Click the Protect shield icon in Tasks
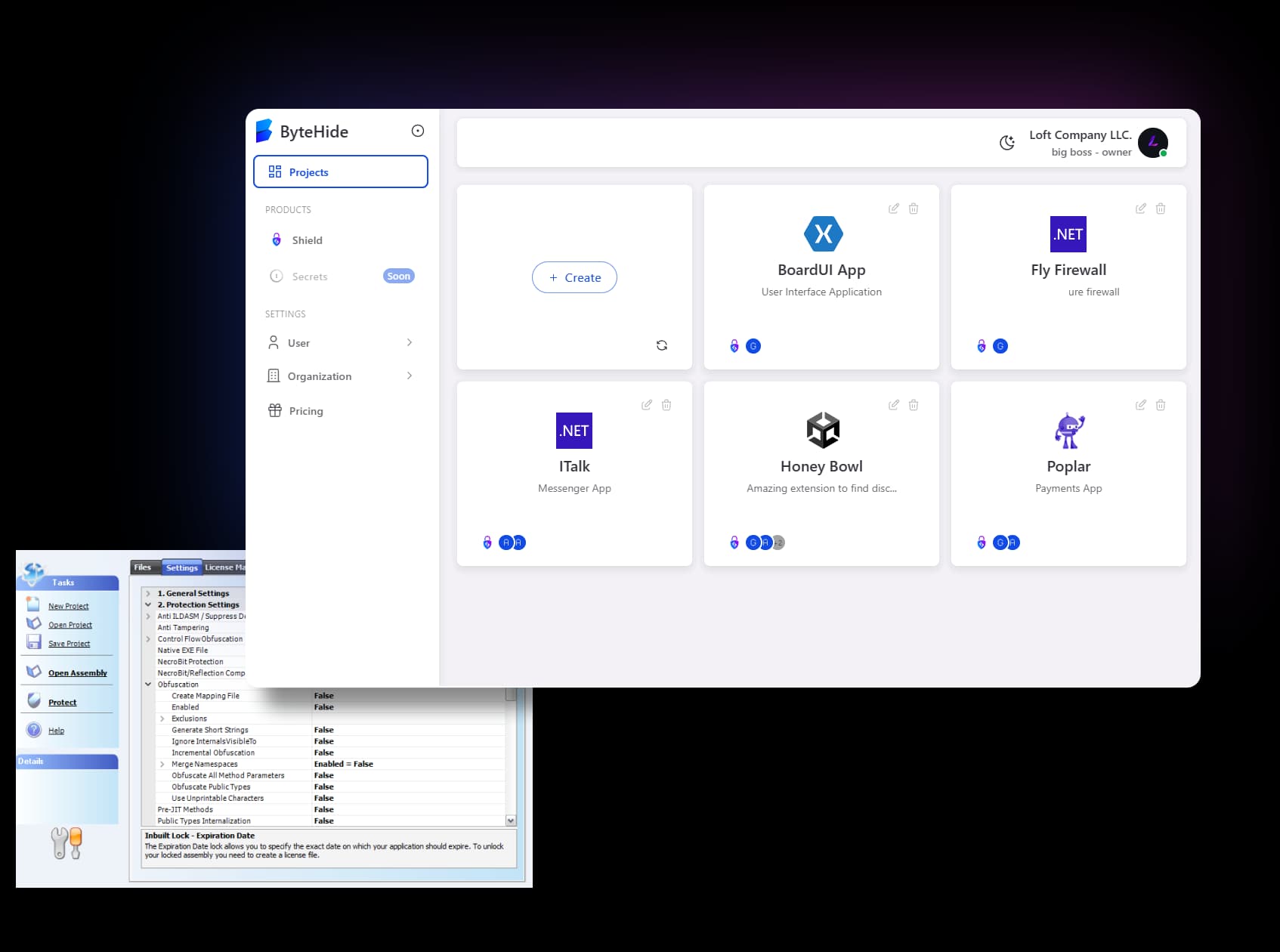This screenshot has height=952, width=1280. 34,700
